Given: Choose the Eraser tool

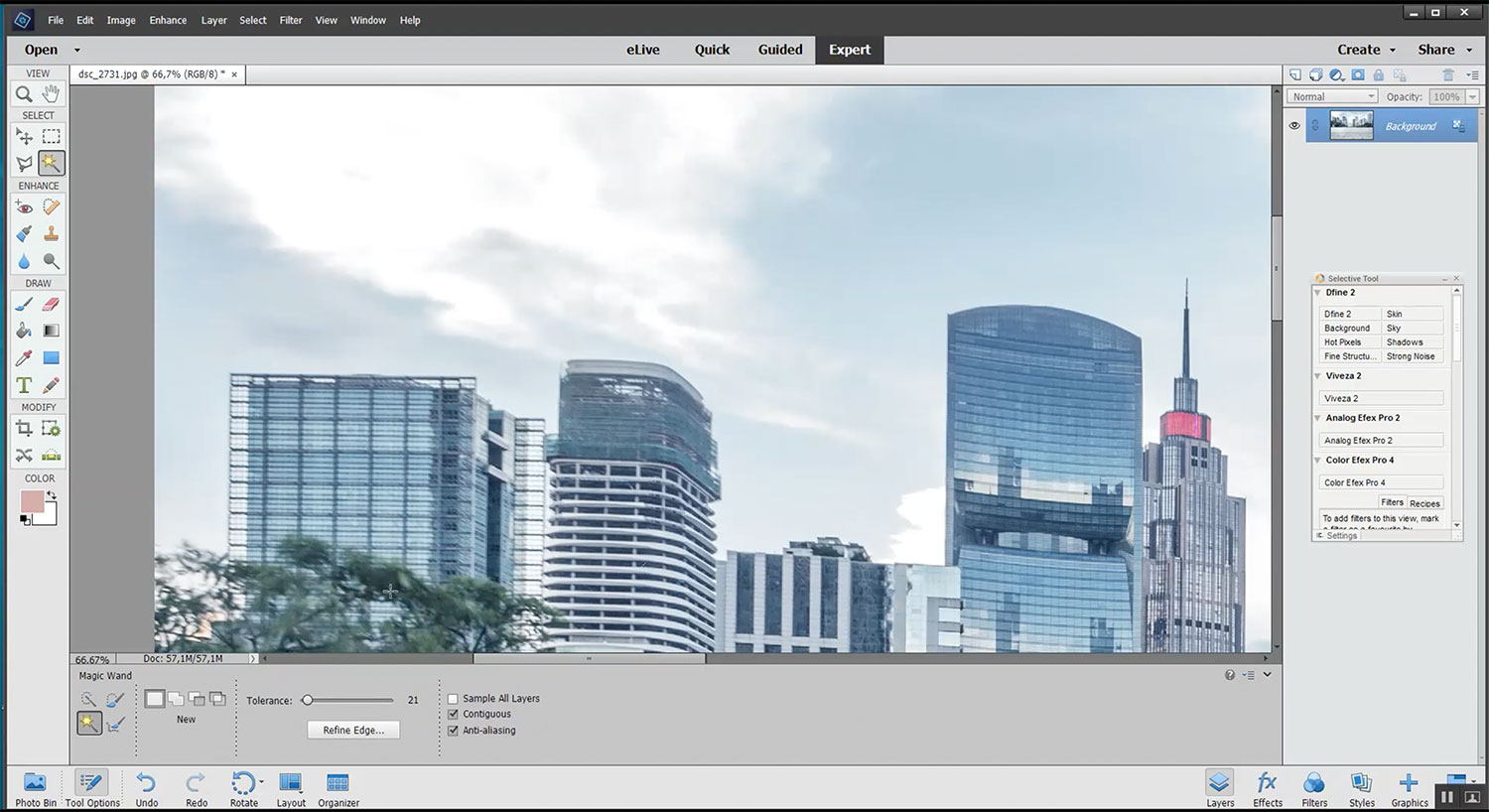Looking at the screenshot, I should [51, 305].
